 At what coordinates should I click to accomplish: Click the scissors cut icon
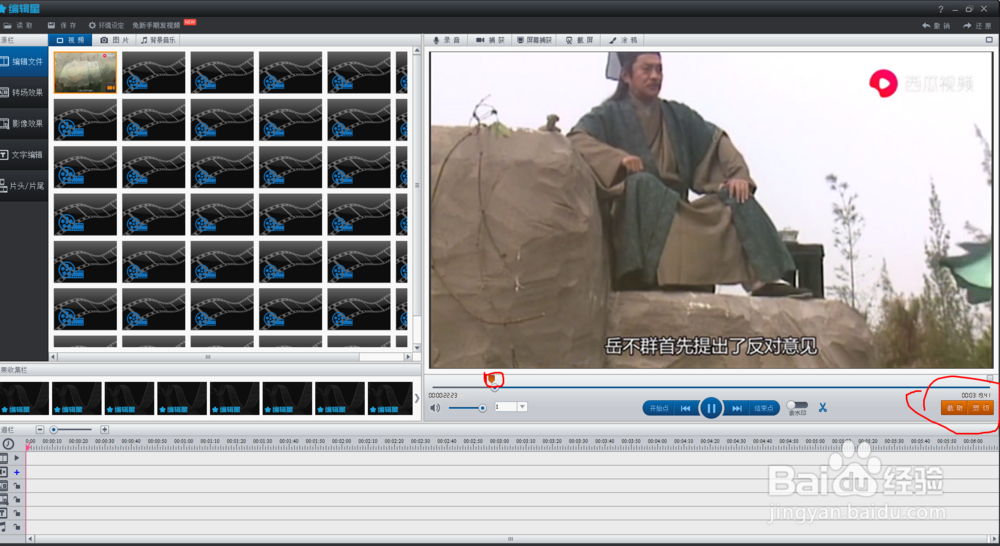click(x=823, y=408)
